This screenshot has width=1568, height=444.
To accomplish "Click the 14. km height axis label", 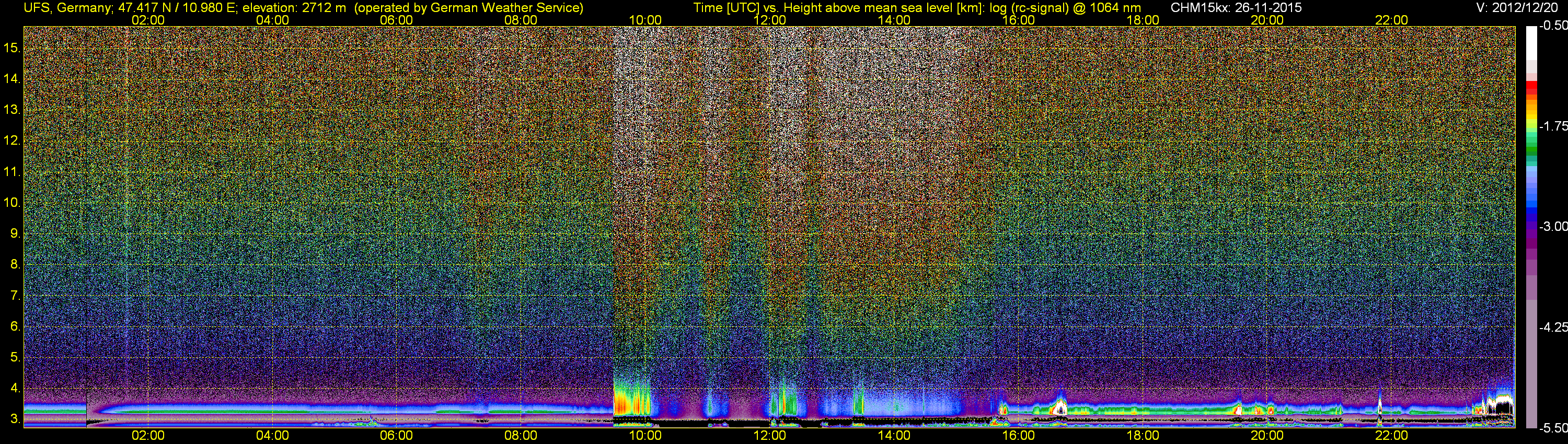I will [12, 78].
